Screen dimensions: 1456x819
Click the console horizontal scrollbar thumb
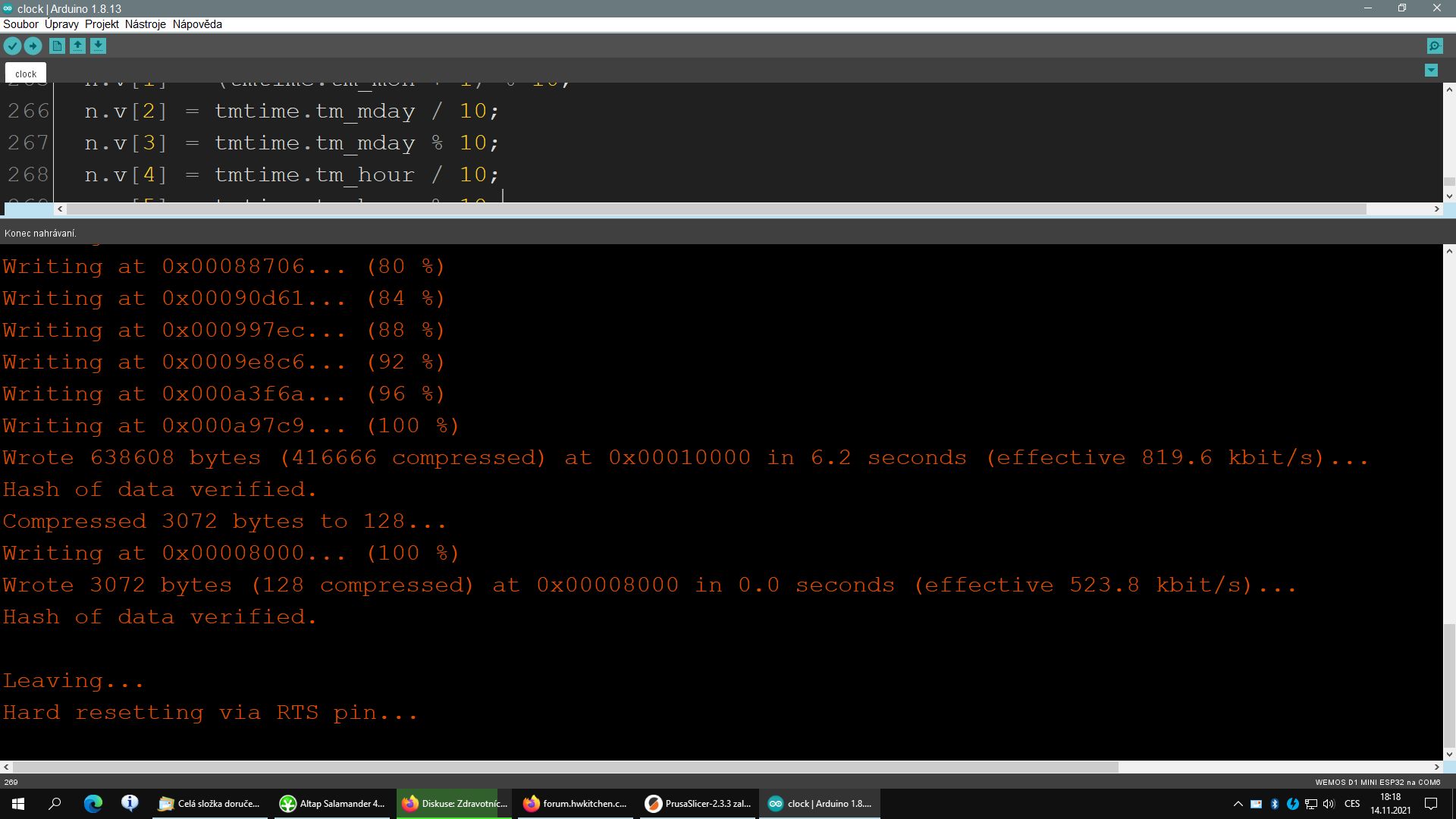(565, 767)
